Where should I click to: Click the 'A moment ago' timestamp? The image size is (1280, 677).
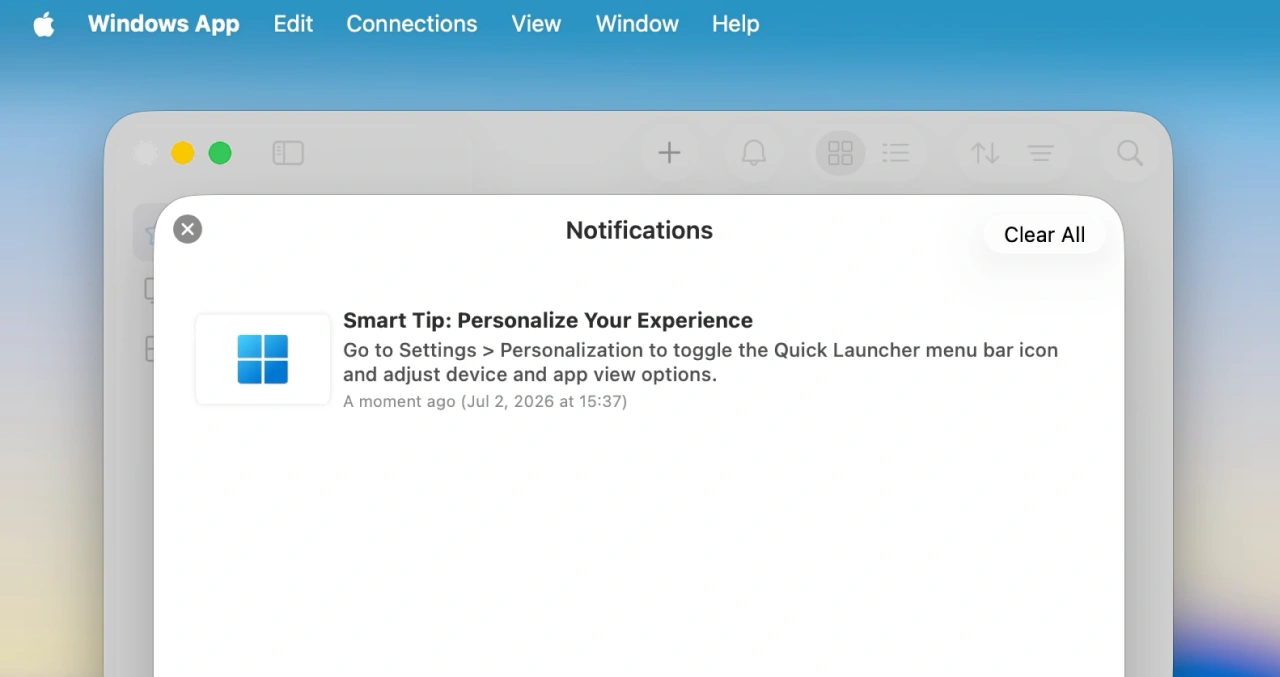(485, 401)
